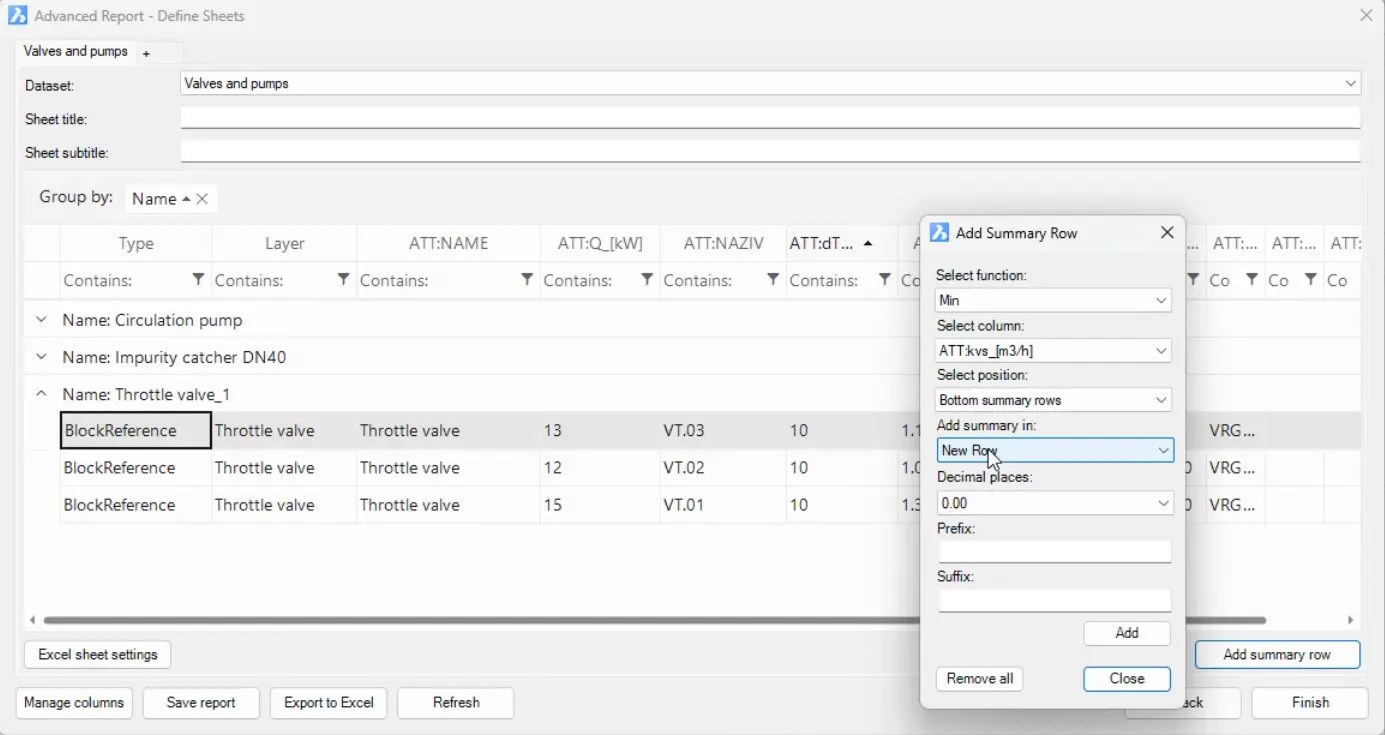1385x735 pixels.
Task: Open the Select column dropdown
Action: click(1053, 351)
